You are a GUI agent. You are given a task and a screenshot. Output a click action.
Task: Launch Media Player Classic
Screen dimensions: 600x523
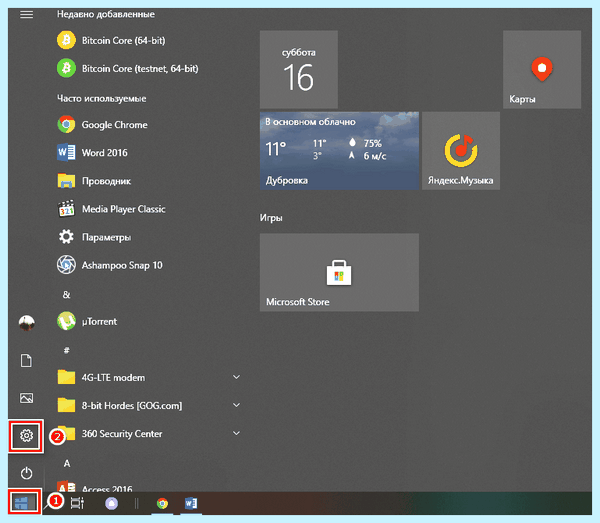(x=111, y=209)
